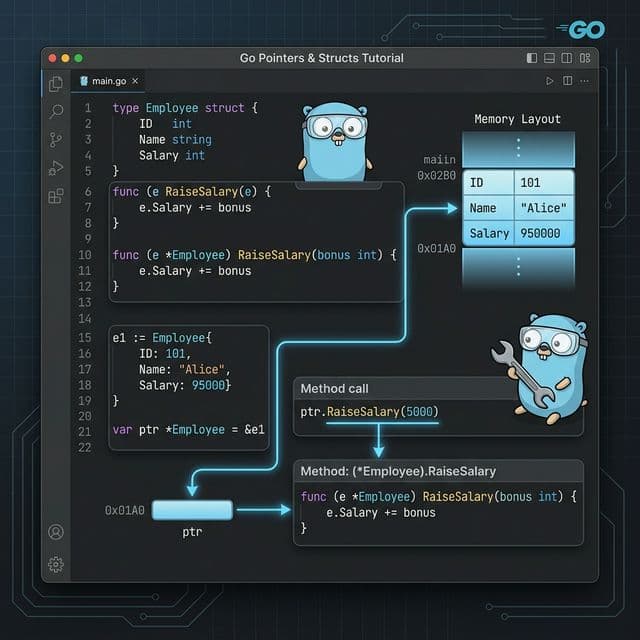Image resolution: width=640 pixels, height=640 pixels.
Task: Click 'e.Salary += bonus' on line 11
Action: (x=195, y=271)
